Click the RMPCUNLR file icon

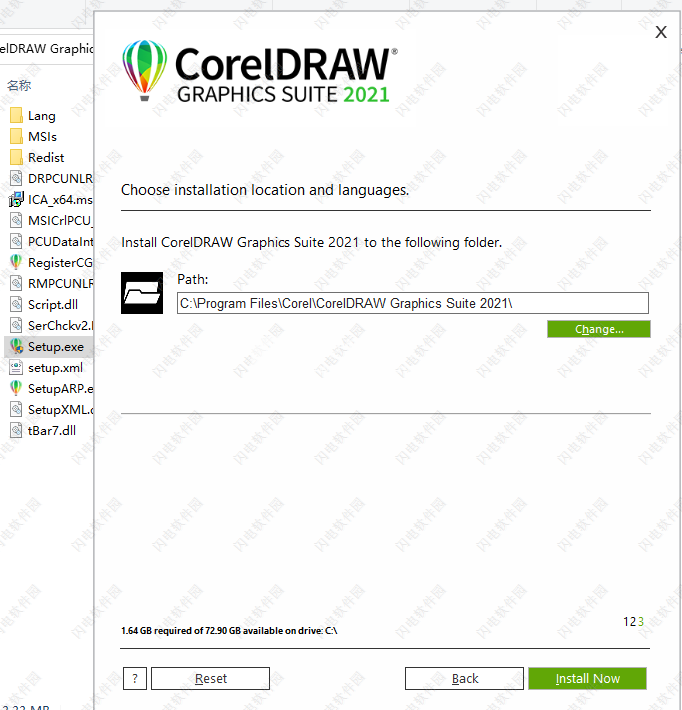coord(16,283)
